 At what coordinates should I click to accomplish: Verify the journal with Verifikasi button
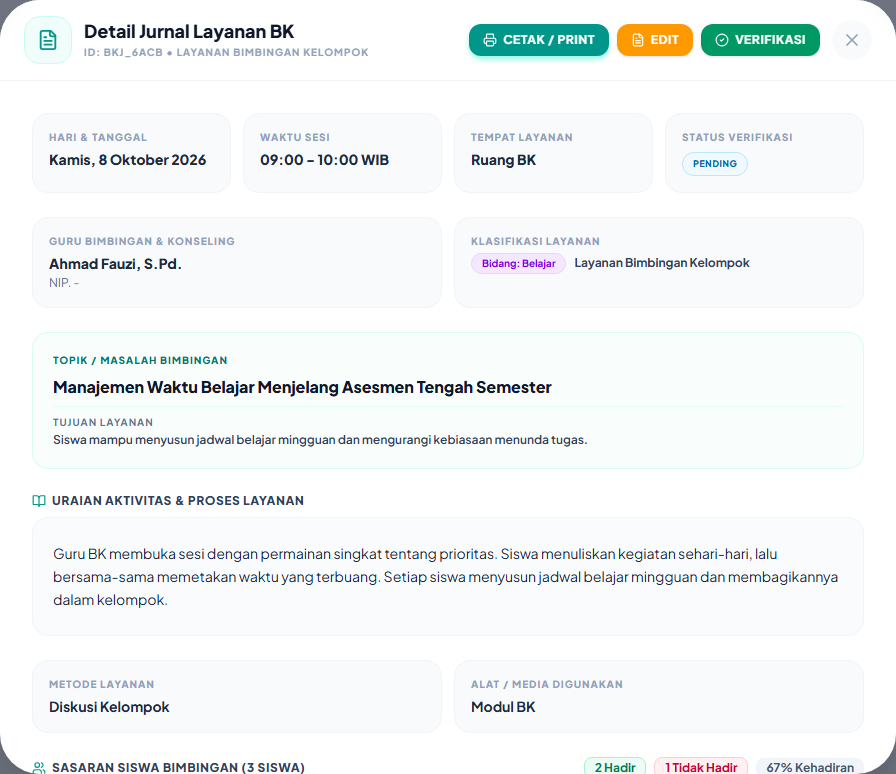(x=761, y=40)
